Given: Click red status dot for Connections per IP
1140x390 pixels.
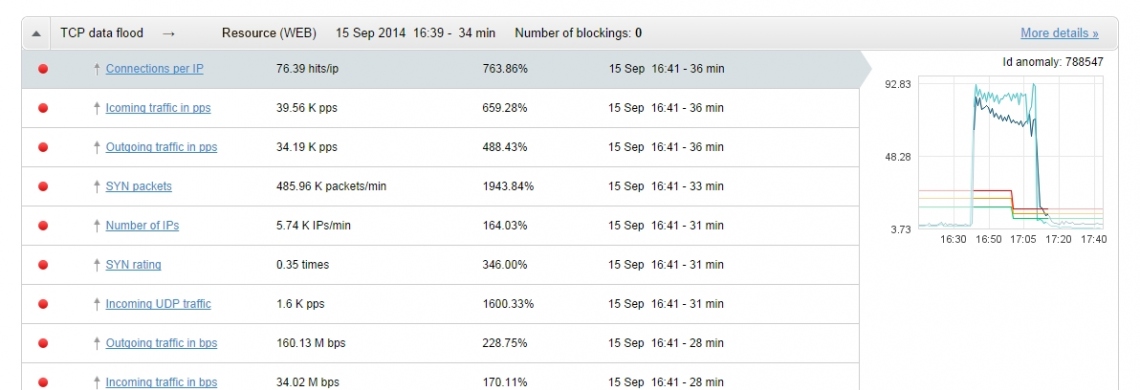Looking at the screenshot, I should (x=43, y=69).
